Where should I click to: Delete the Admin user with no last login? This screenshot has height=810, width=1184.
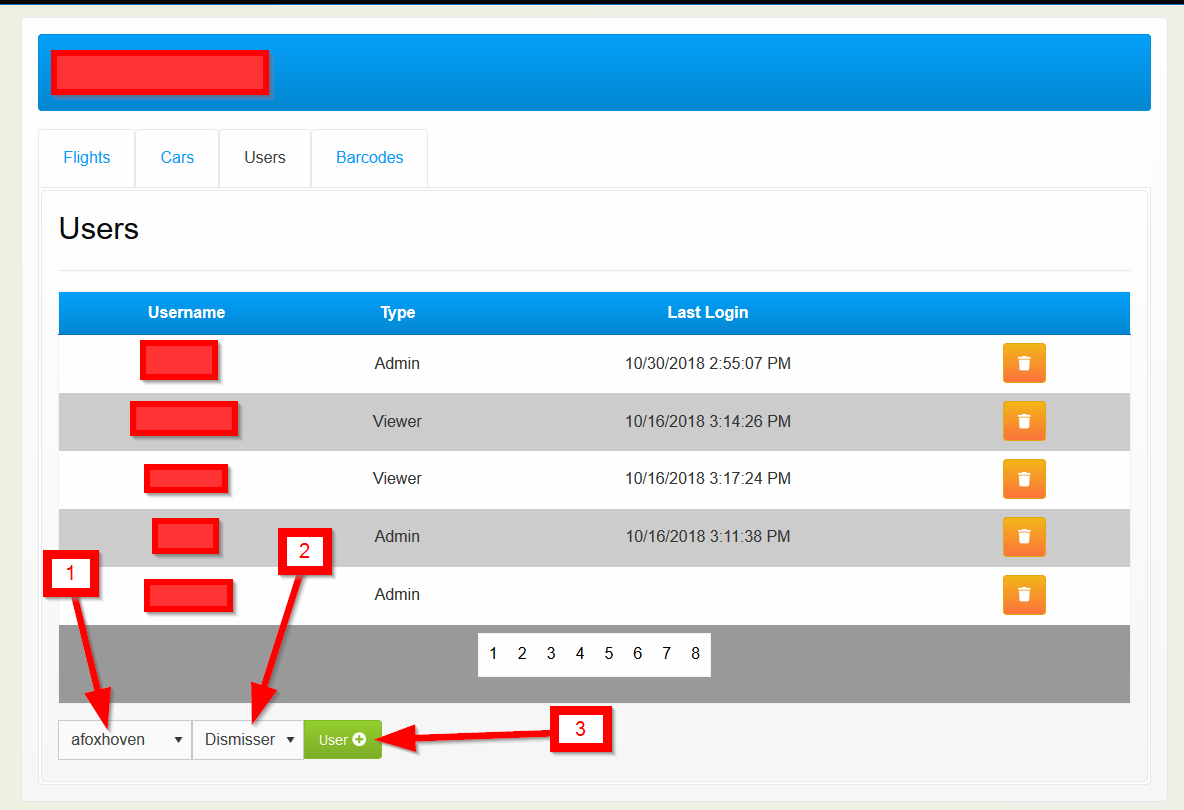(1023, 595)
